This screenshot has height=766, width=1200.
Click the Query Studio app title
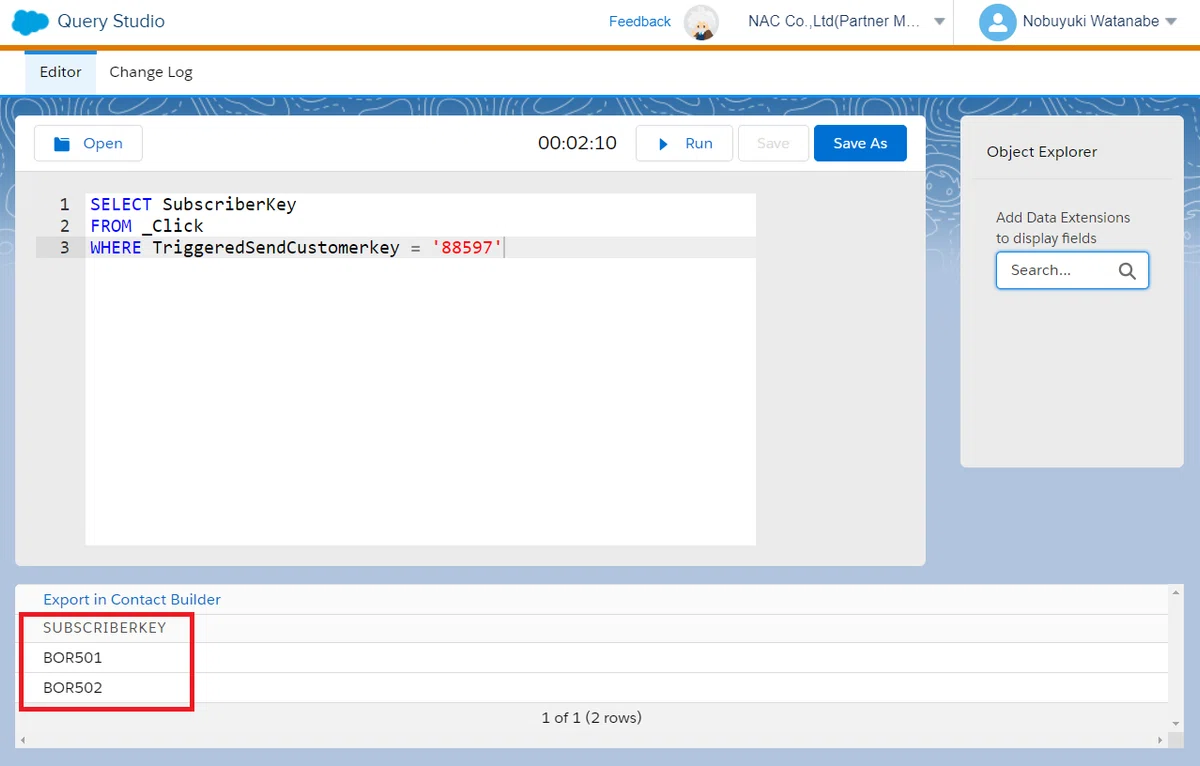tap(111, 21)
